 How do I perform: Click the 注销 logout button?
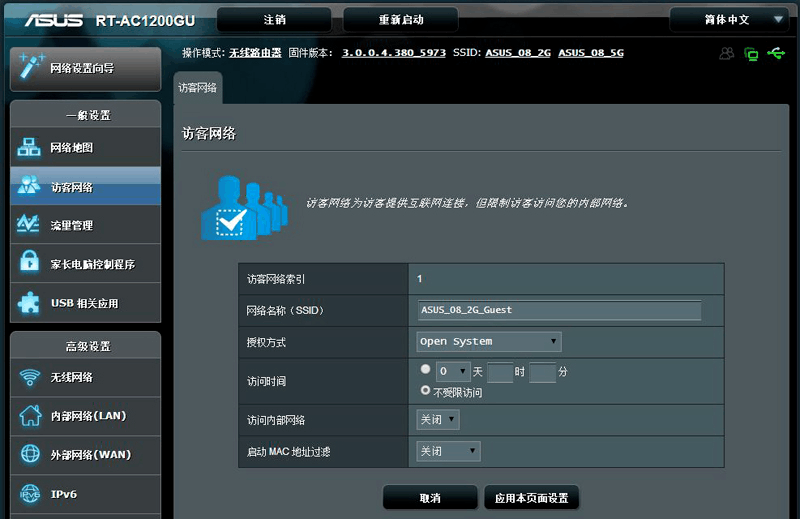(274, 20)
